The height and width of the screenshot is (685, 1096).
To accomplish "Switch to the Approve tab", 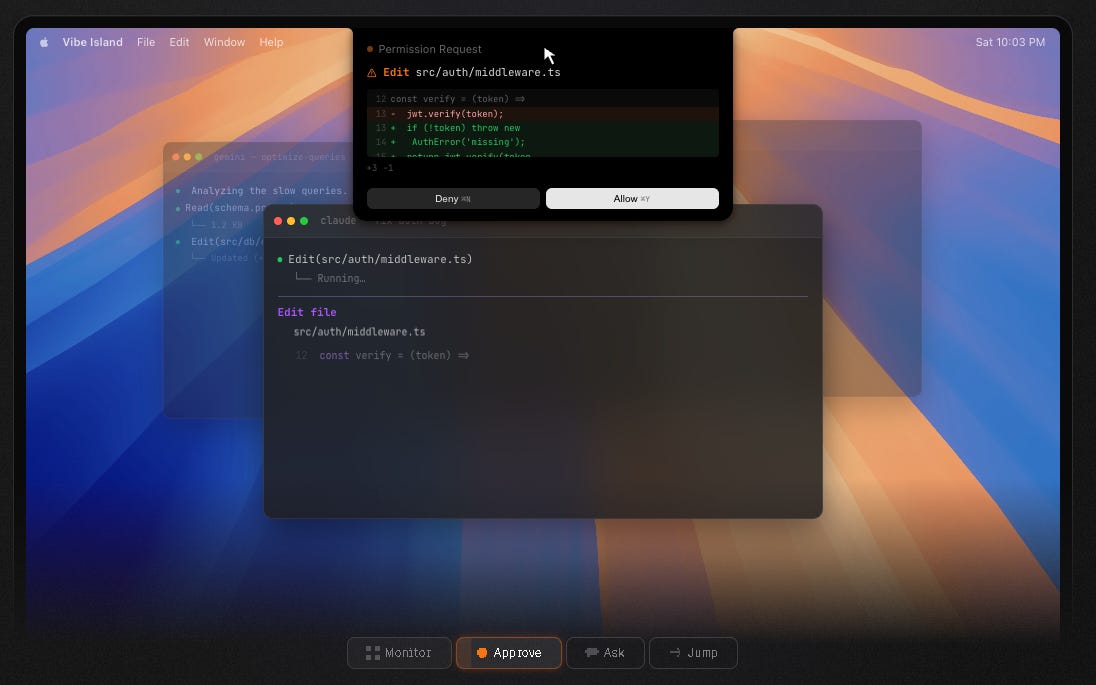I will [x=509, y=653].
